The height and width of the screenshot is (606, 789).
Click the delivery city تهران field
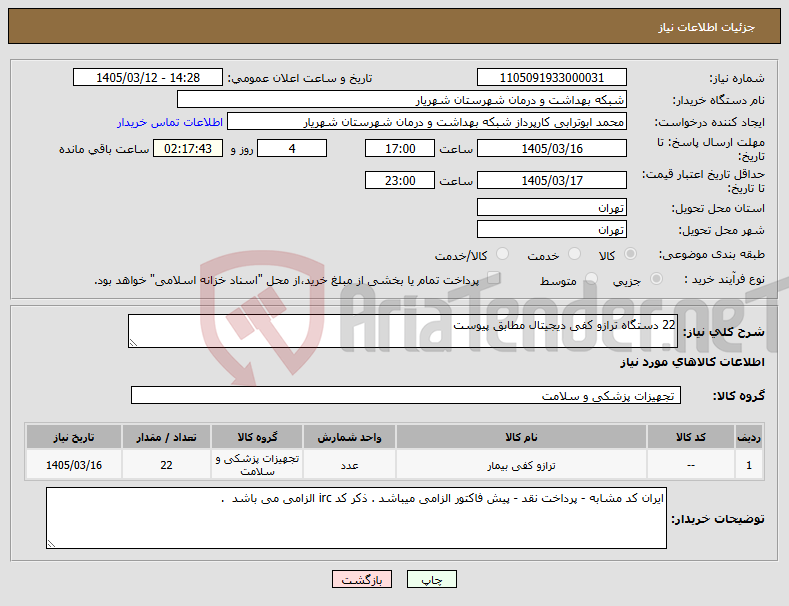[551, 230]
